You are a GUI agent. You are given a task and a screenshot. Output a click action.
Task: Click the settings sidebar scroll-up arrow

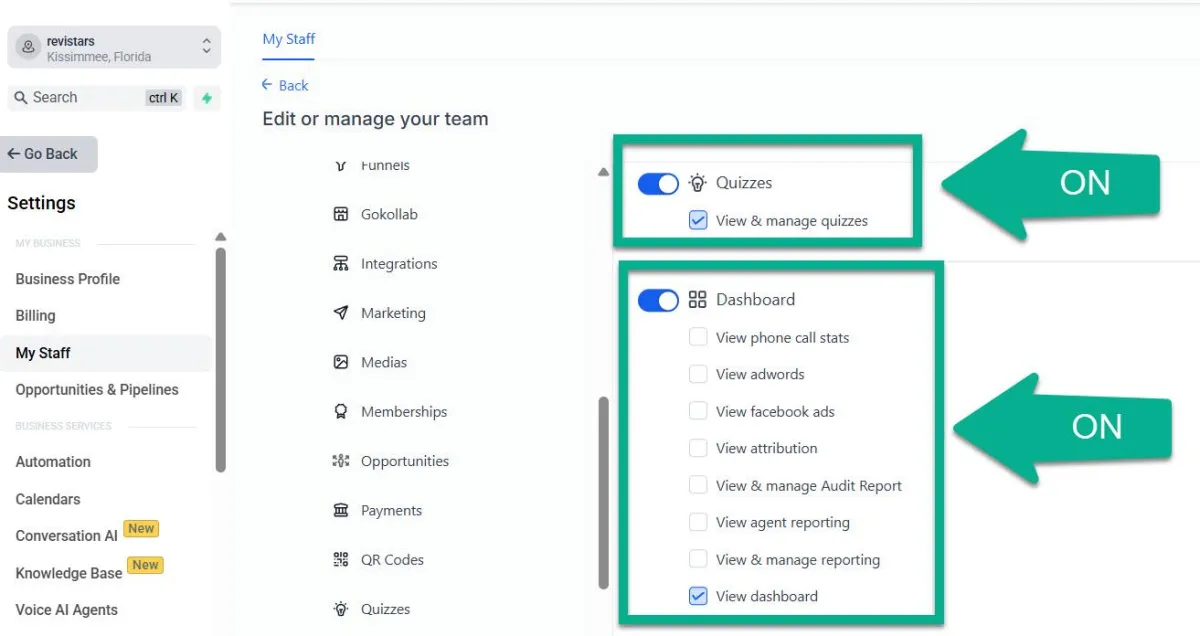coord(221,237)
